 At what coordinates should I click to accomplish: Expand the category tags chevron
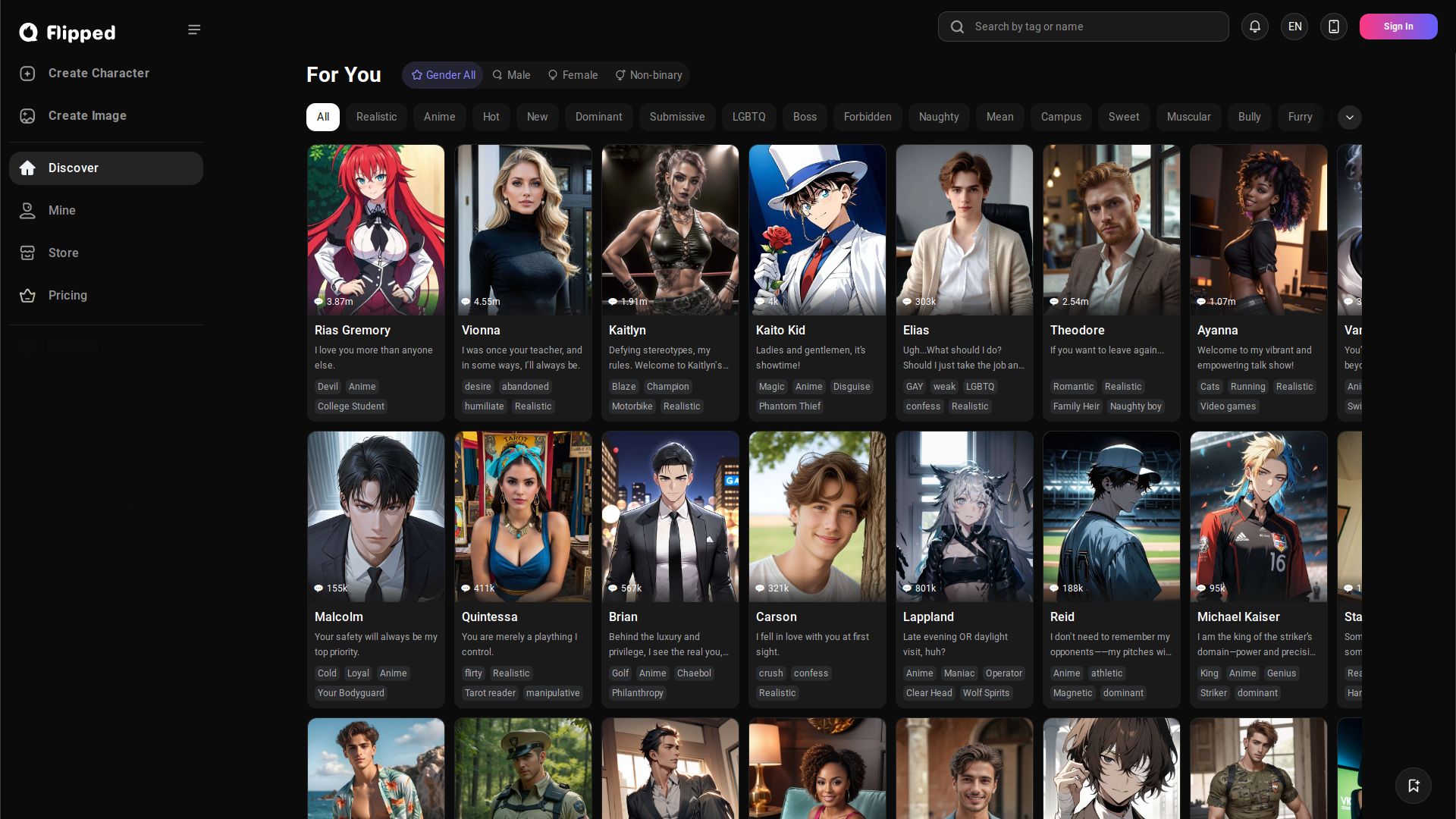1349,118
